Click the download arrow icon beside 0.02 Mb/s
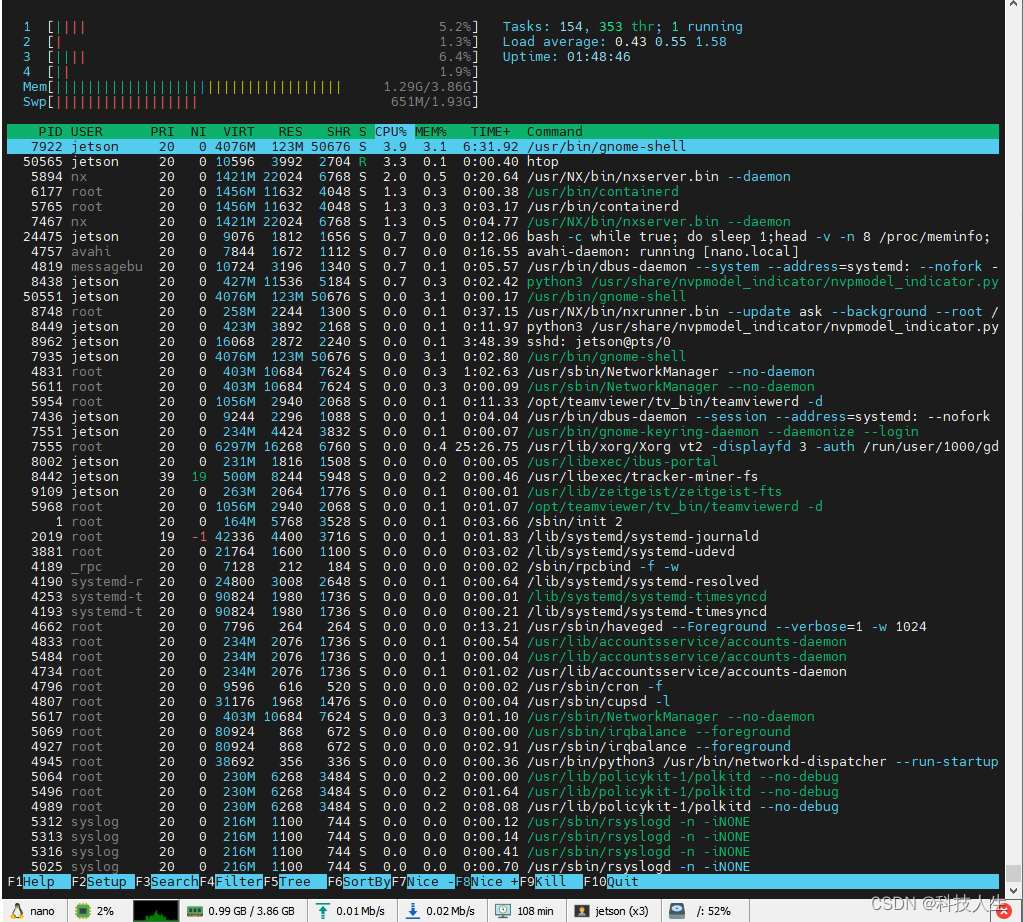 point(412,911)
